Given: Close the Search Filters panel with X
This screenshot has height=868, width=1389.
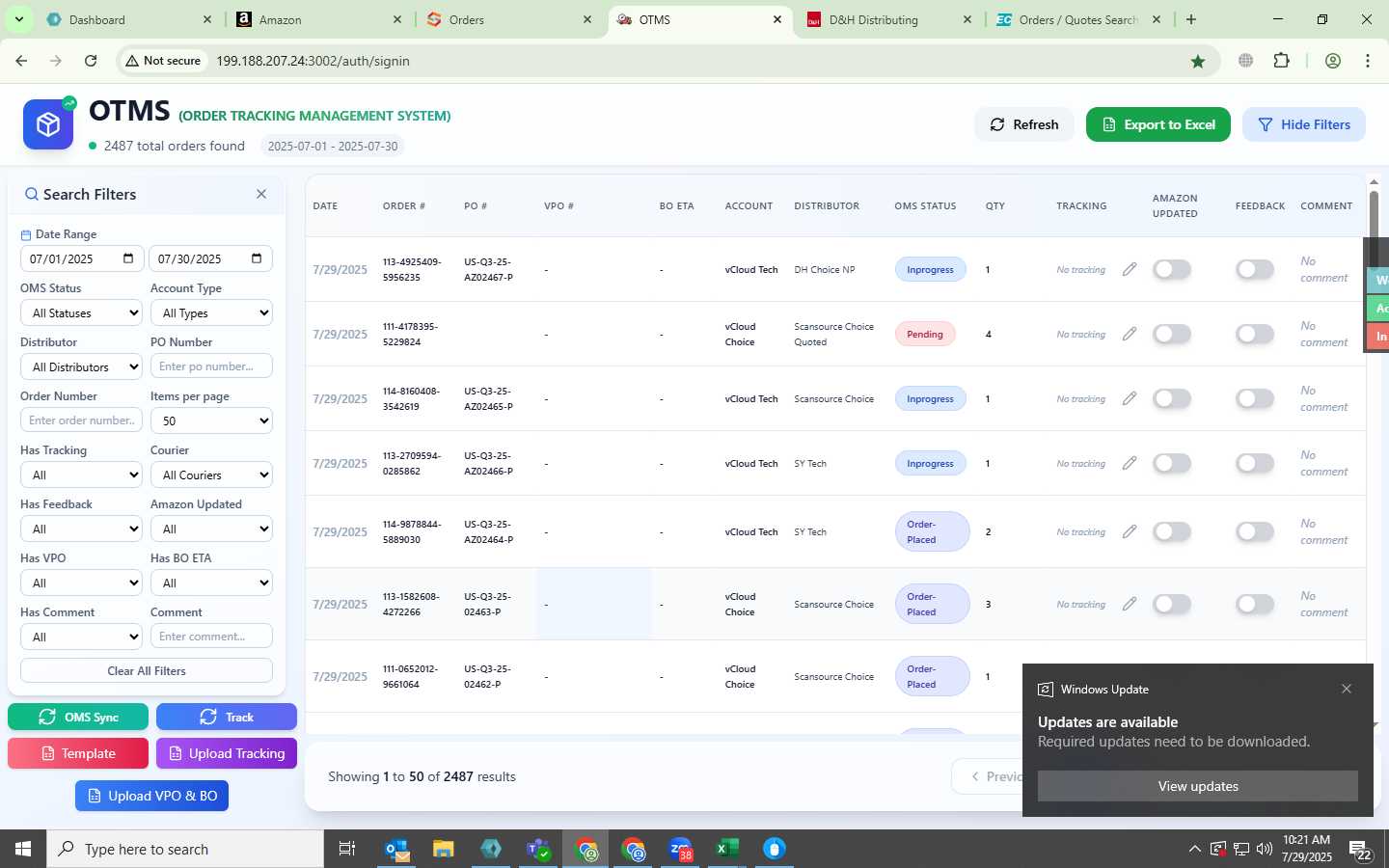Looking at the screenshot, I should (261, 194).
